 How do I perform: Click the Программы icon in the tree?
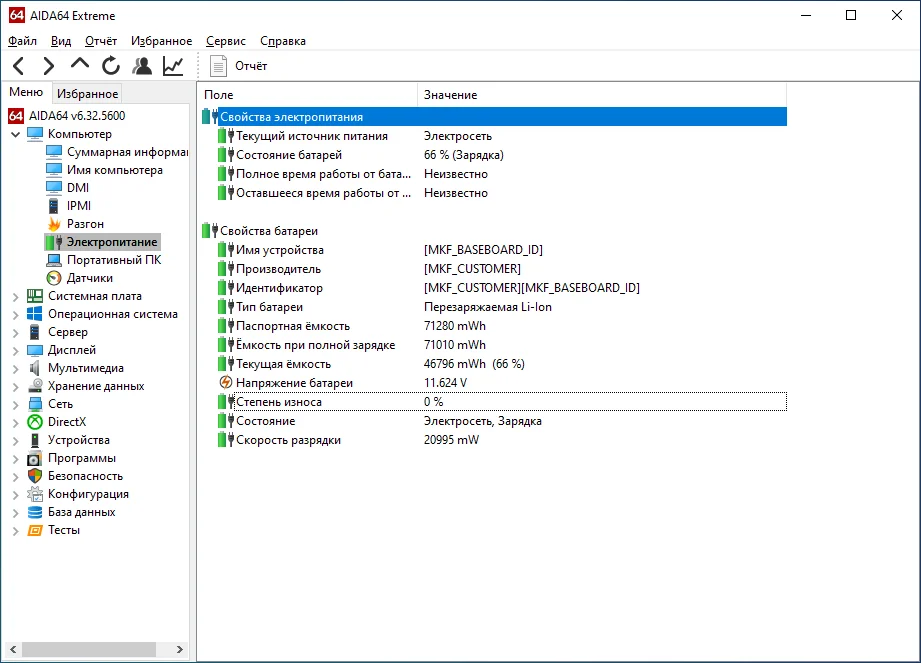click(x=35, y=458)
